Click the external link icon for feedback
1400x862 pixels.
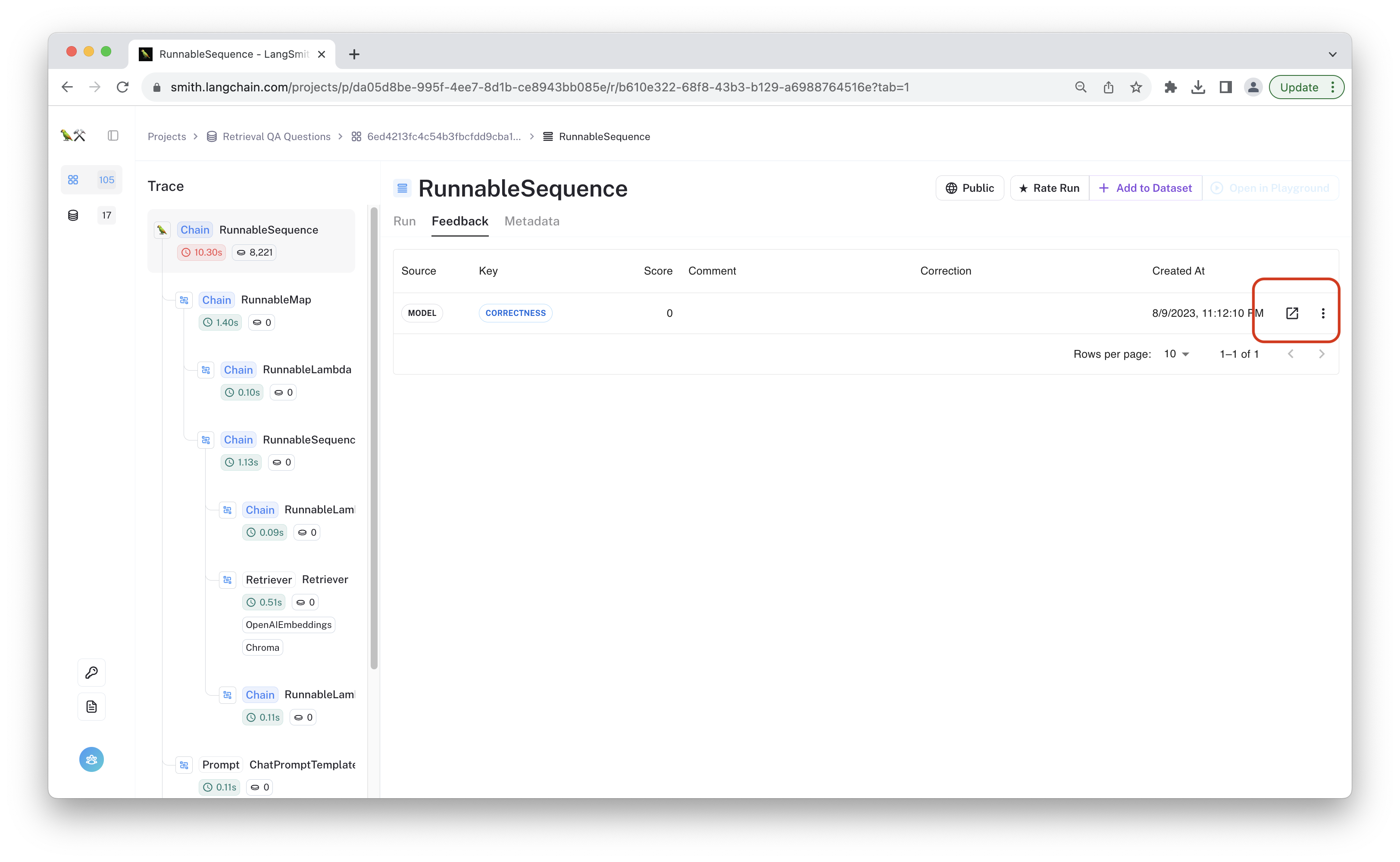click(1292, 313)
